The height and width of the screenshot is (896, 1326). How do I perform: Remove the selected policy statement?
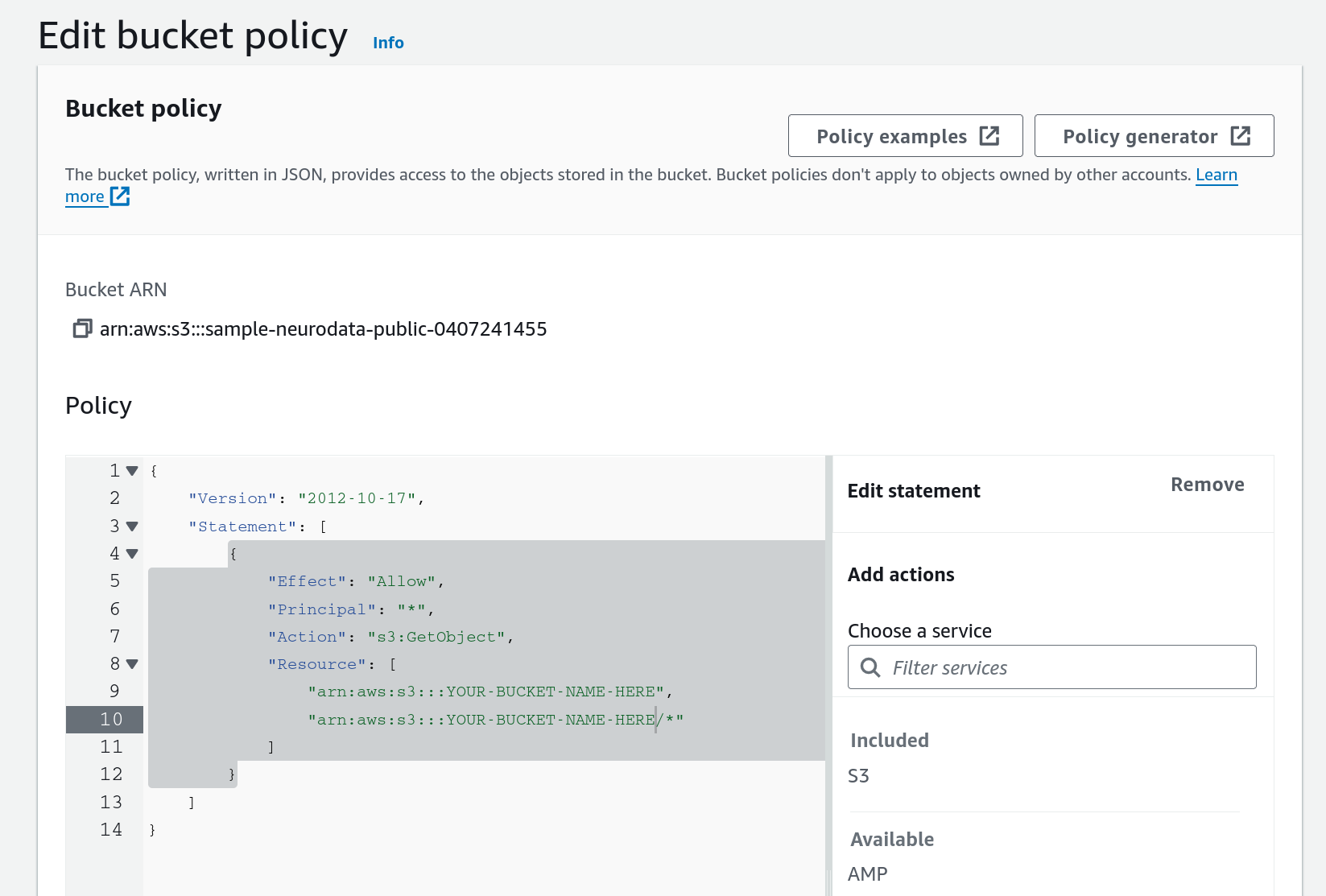click(x=1208, y=484)
